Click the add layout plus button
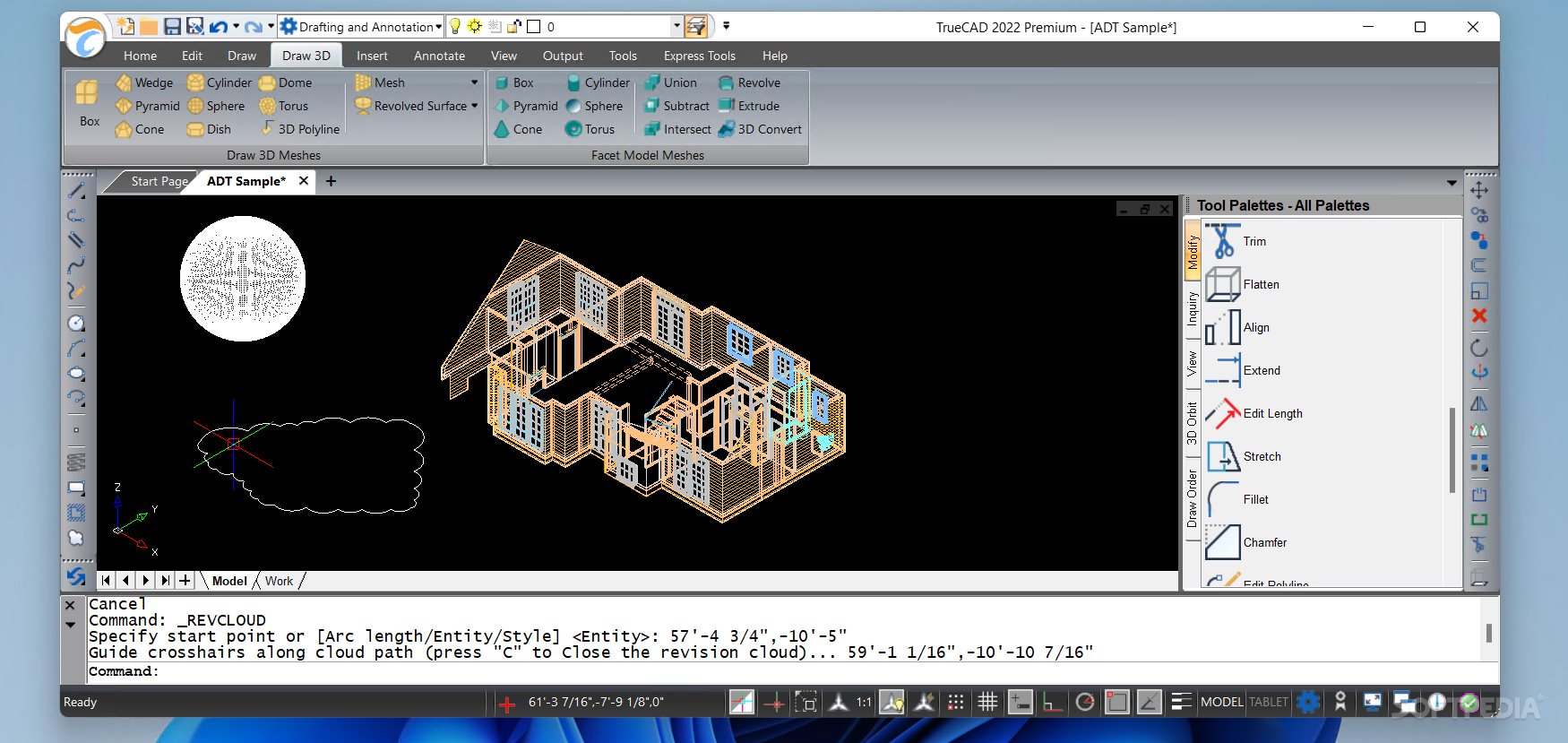Image resolution: width=1568 pixels, height=743 pixels. pos(185,581)
